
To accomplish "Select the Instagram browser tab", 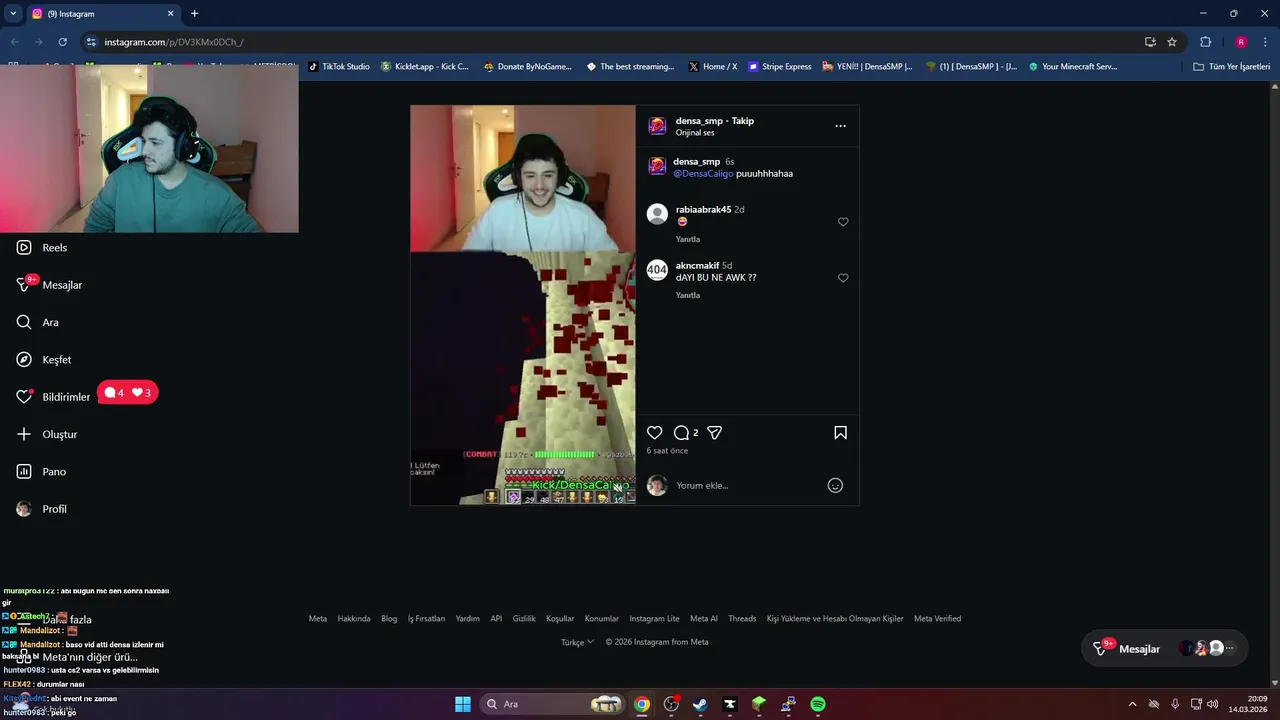I will pyautogui.click(x=102, y=14).
